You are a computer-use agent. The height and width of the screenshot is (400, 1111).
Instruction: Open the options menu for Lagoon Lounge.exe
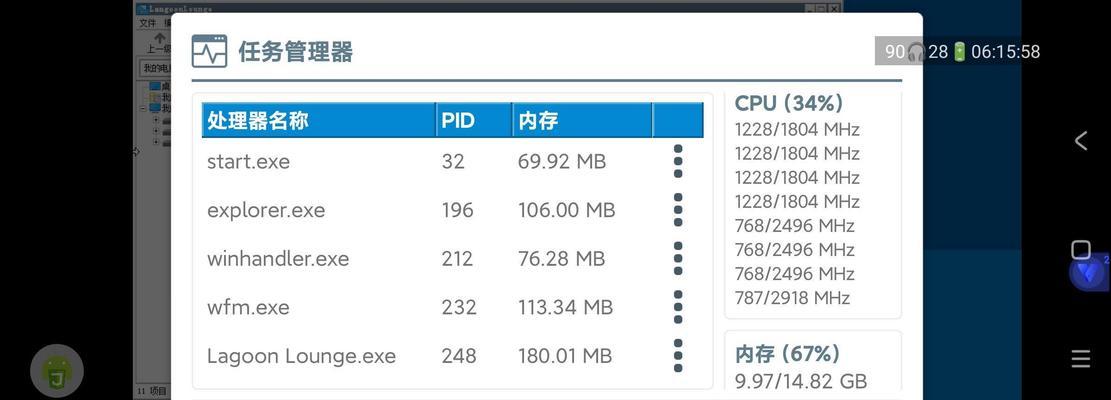pos(678,355)
